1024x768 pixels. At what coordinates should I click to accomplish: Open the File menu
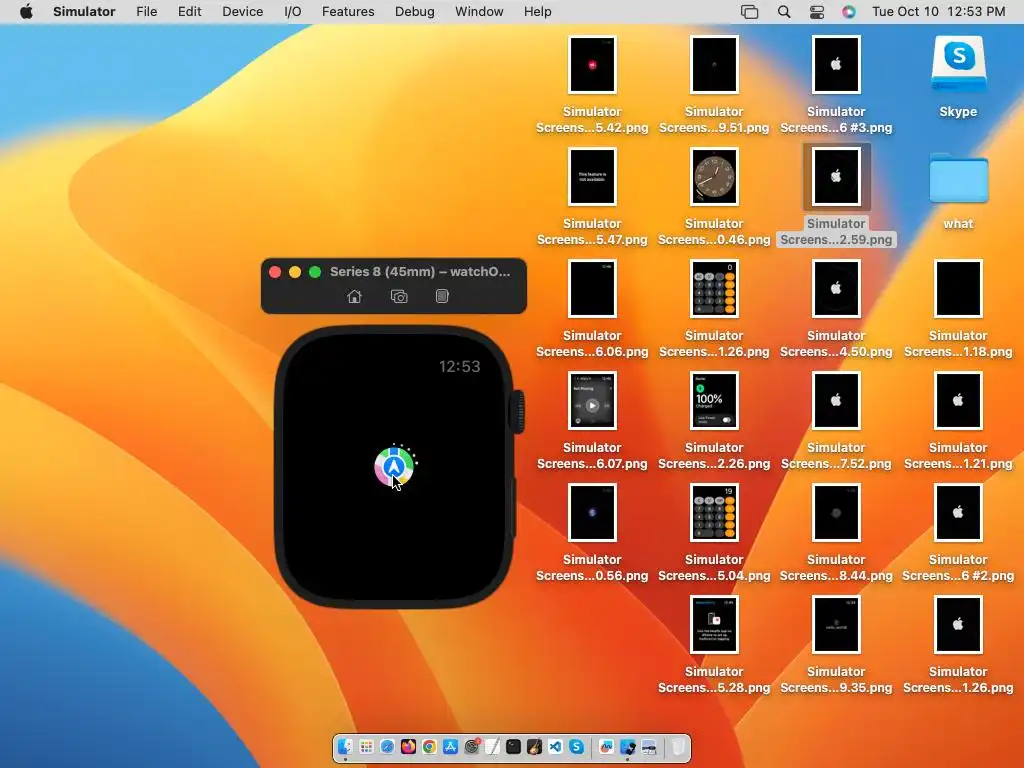click(x=146, y=12)
